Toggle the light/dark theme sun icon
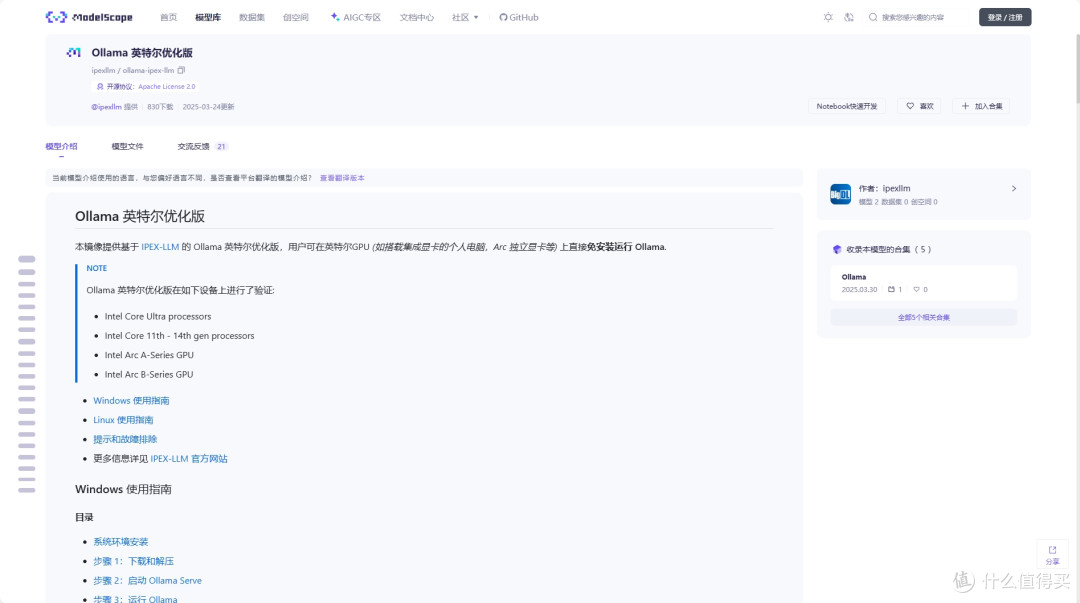Image resolution: width=1080 pixels, height=603 pixels. [x=828, y=17]
